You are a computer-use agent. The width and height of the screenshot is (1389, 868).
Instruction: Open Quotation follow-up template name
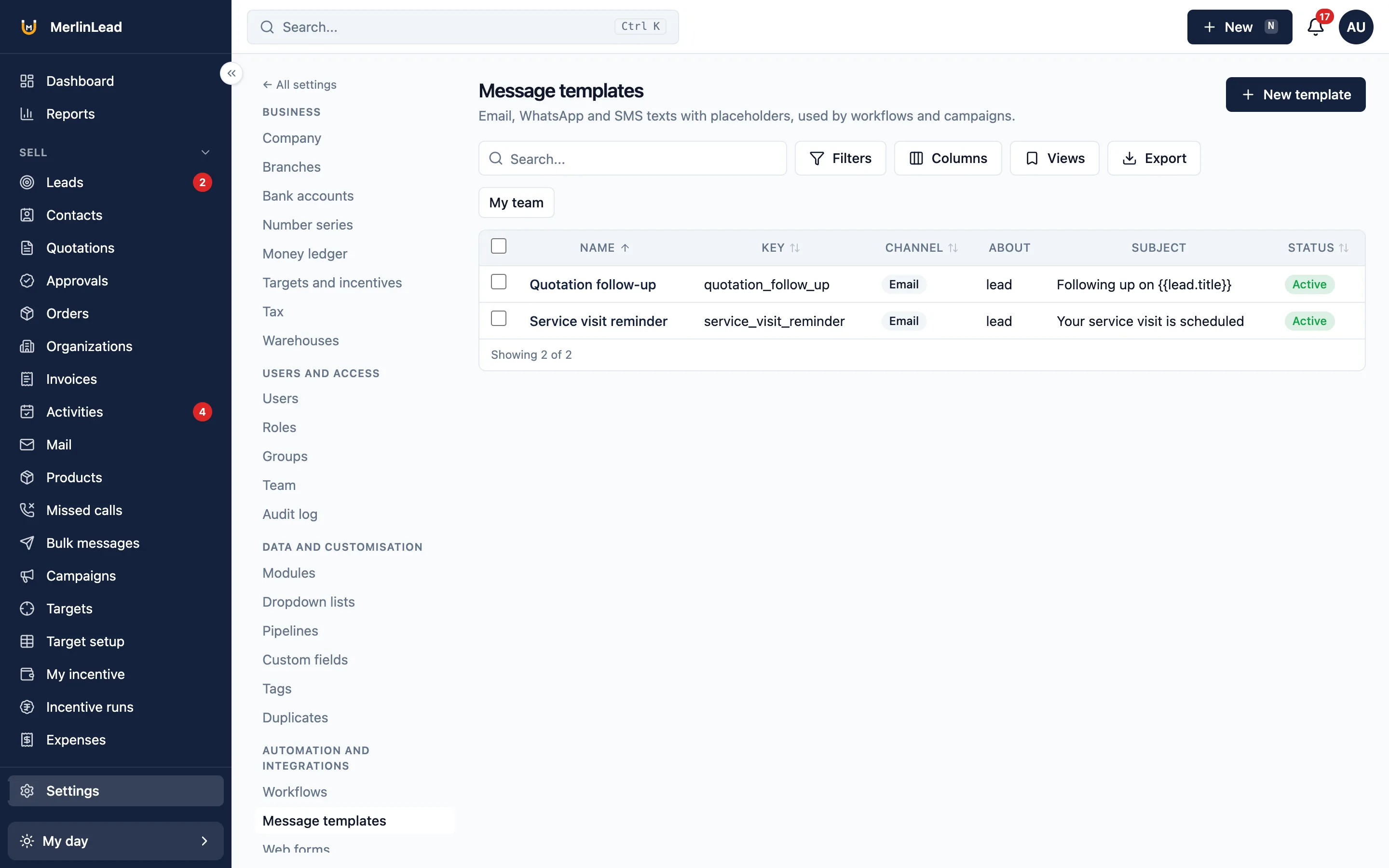coord(592,285)
